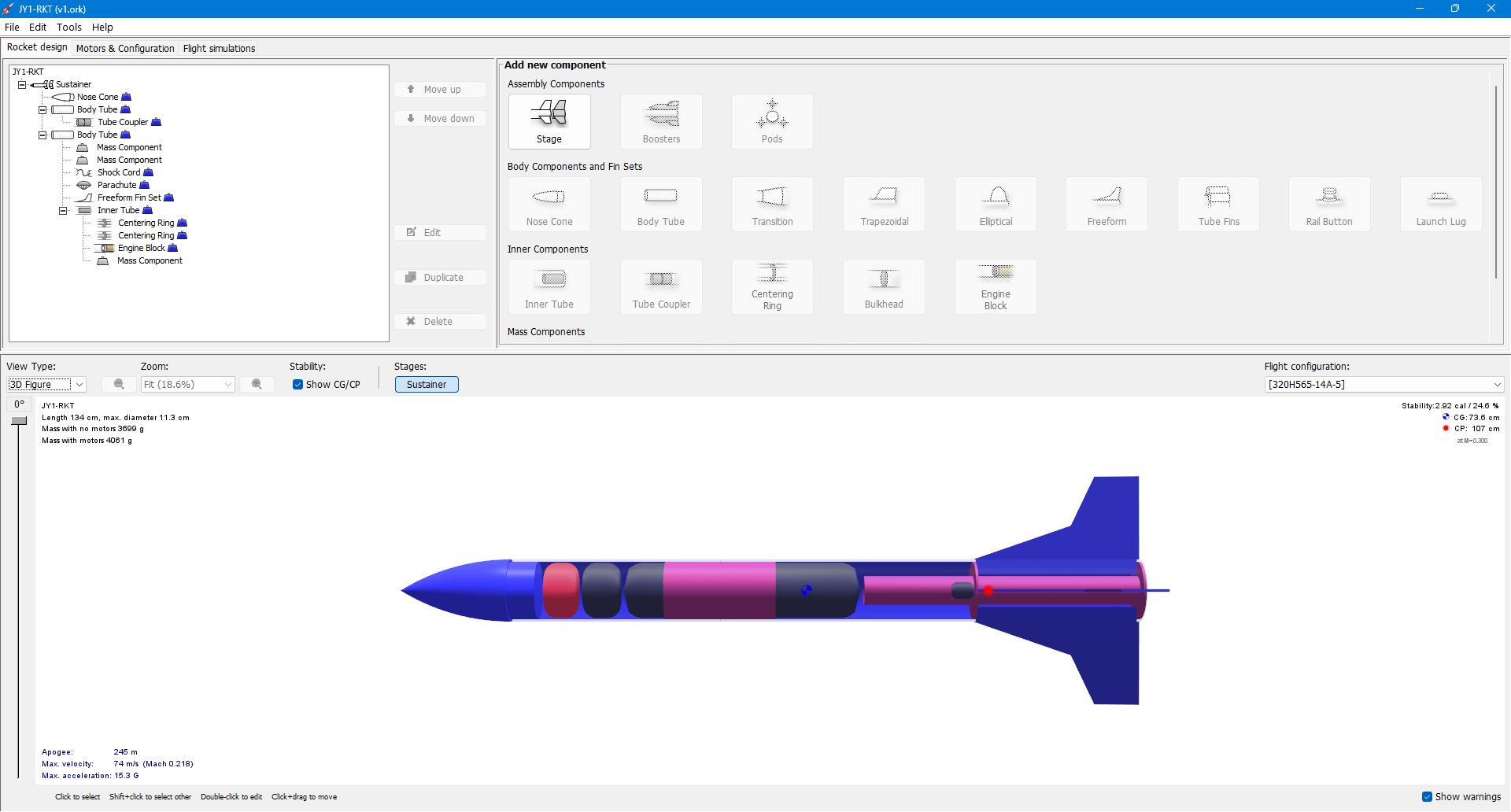Screen dimensions: 1511x812
Task: Add a Transition component
Action: [x=772, y=204]
